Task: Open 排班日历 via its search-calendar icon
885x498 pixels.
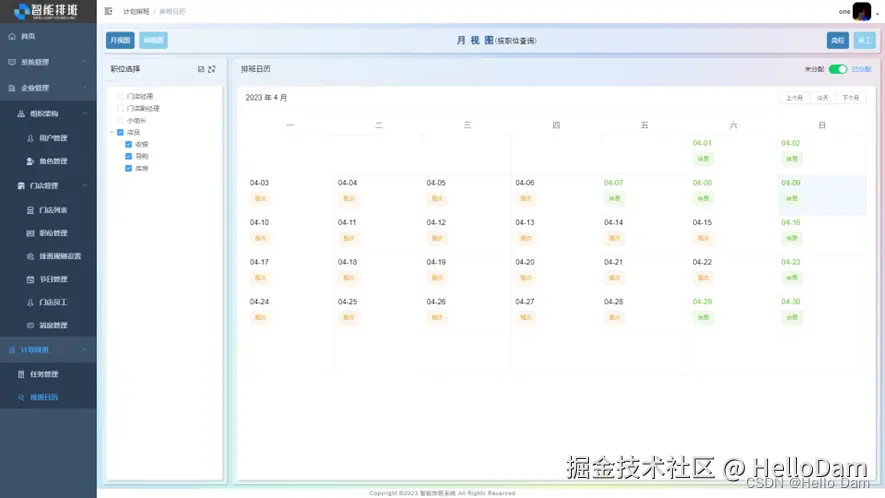Action: (x=21, y=397)
